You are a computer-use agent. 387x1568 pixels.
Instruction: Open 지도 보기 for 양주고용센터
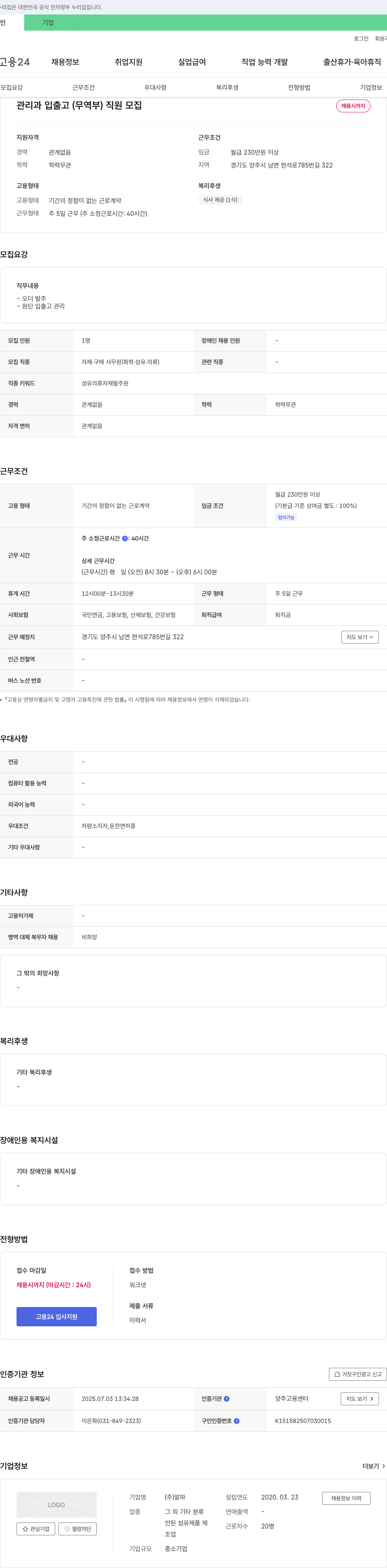[x=360, y=1399]
